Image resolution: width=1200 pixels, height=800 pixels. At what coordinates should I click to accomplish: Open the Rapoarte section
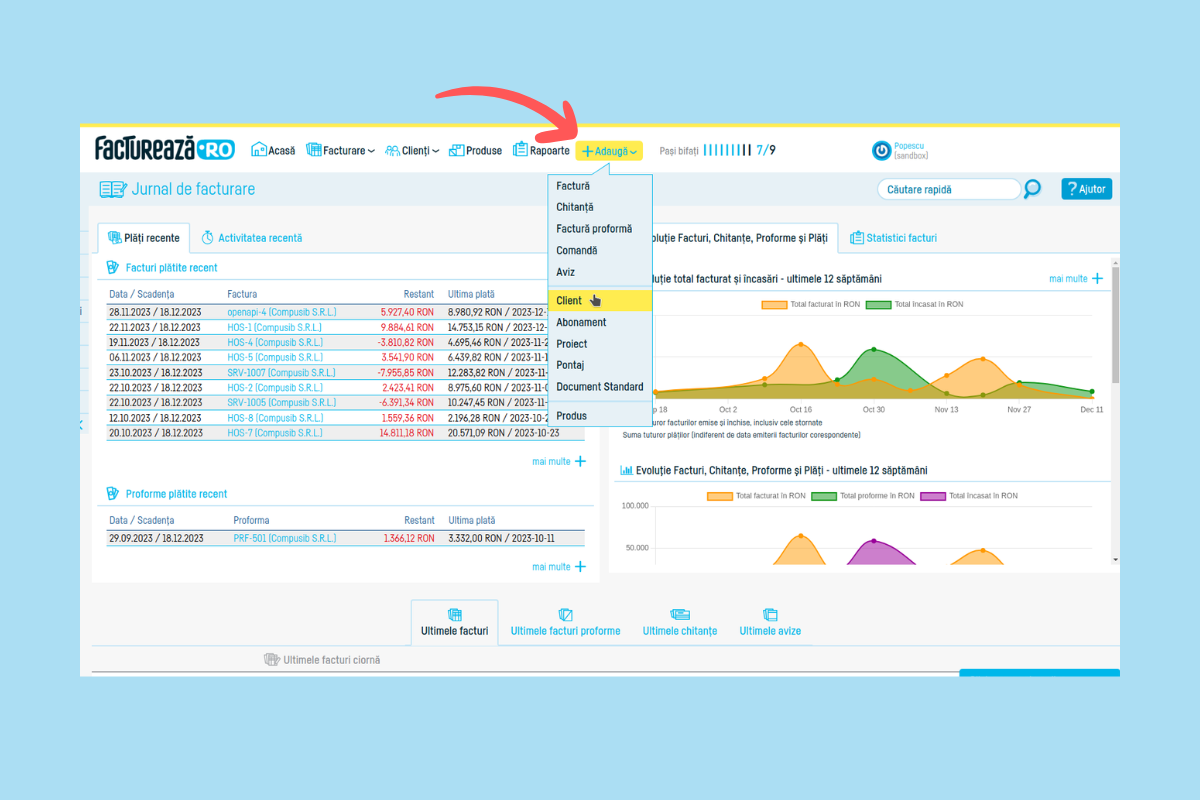541,151
